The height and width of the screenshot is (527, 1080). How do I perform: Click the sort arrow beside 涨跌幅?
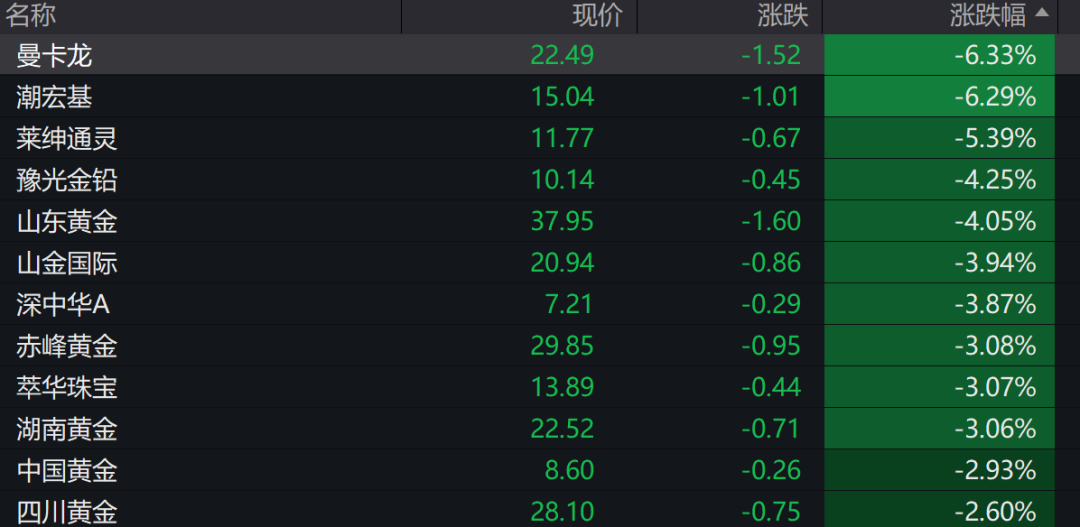1043,14
